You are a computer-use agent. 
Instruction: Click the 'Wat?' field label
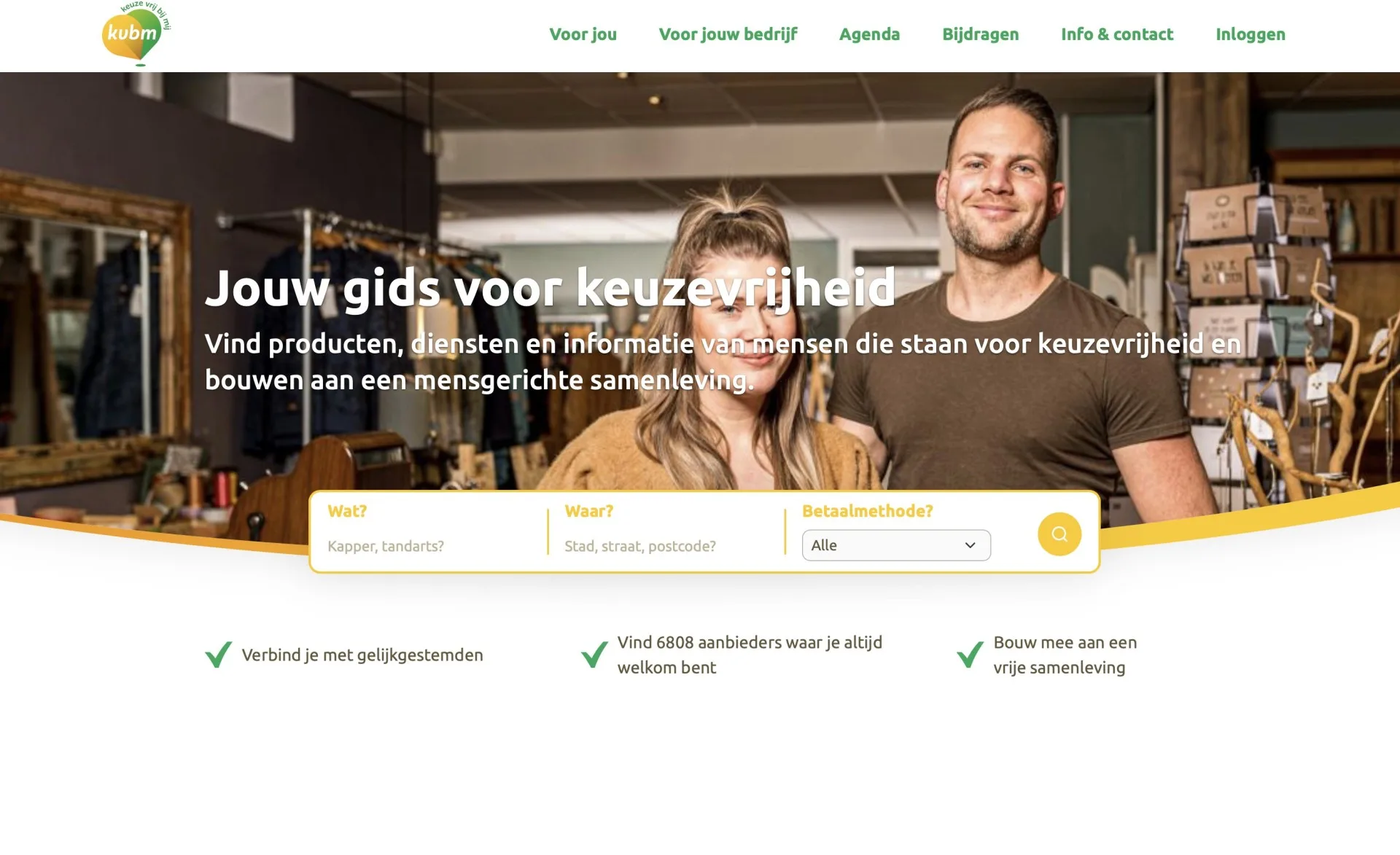pos(347,511)
